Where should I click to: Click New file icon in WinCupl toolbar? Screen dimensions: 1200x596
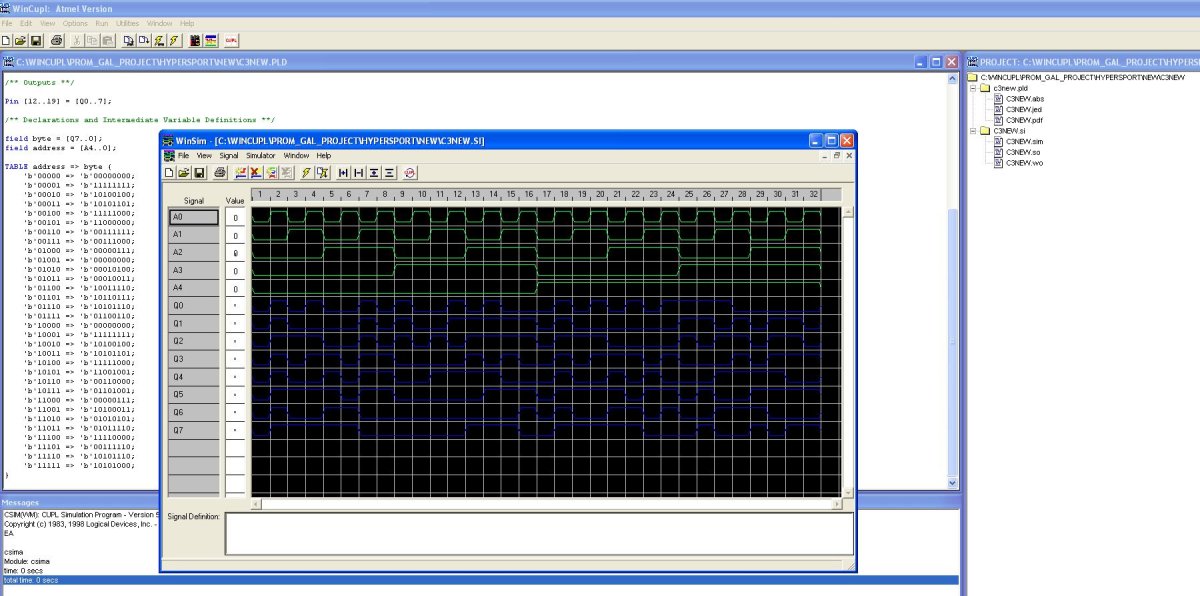point(6,40)
